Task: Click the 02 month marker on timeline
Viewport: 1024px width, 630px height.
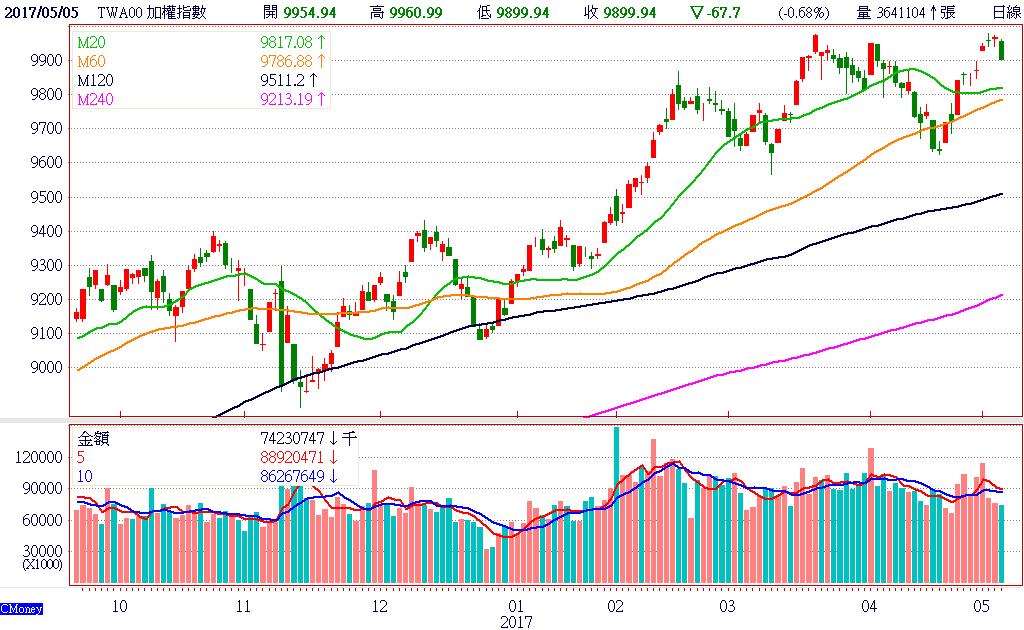Action: (x=615, y=606)
